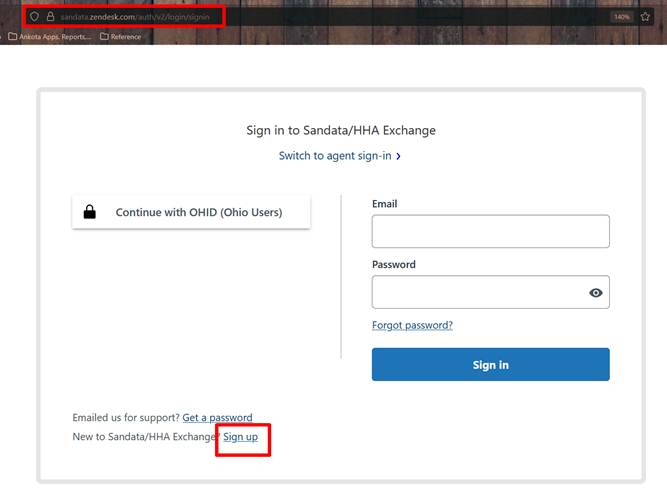
Task: Open the Forgot password? link
Action: pyautogui.click(x=412, y=325)
